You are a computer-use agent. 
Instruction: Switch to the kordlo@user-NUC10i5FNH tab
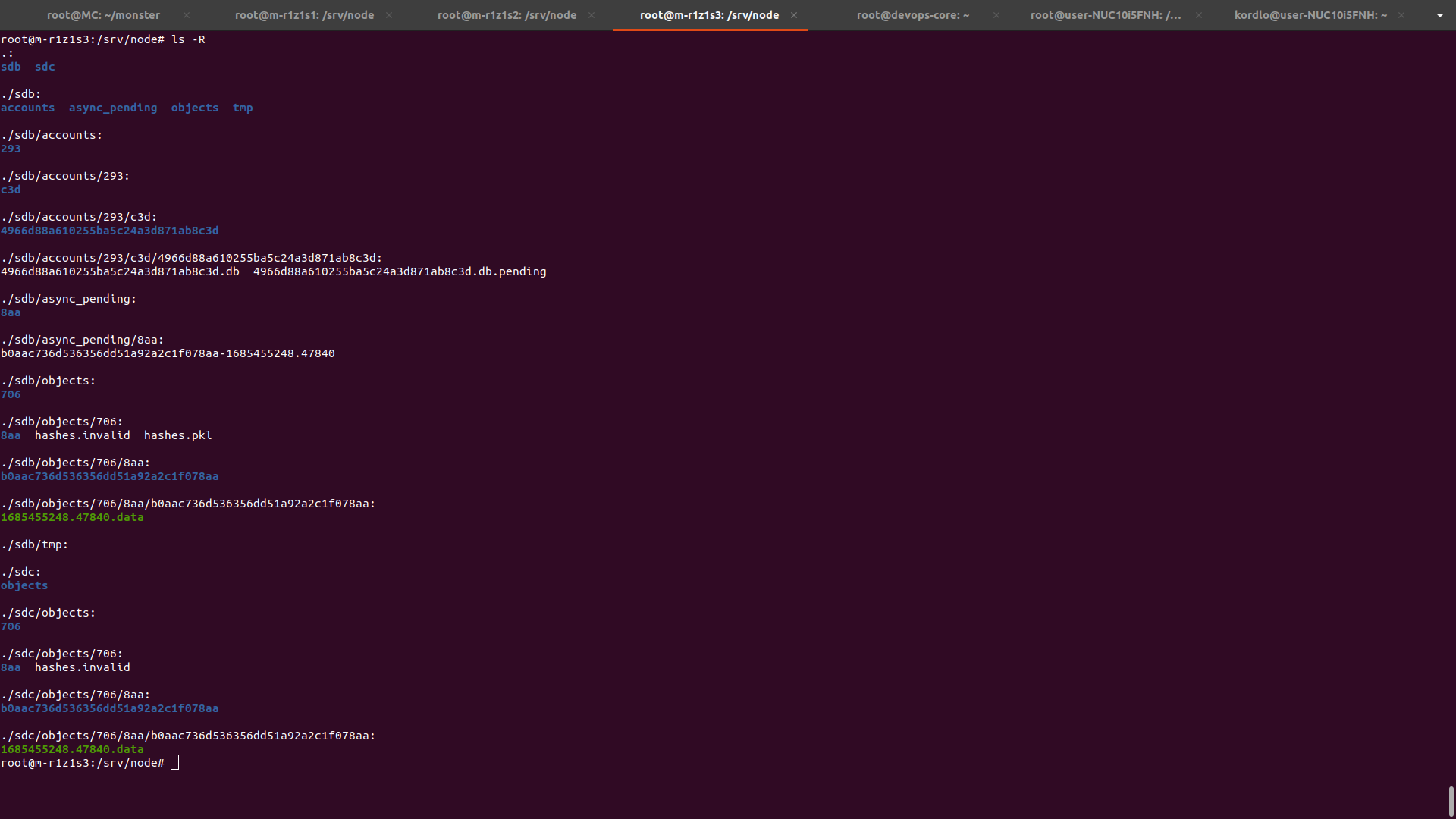[x=1310, y=15]
